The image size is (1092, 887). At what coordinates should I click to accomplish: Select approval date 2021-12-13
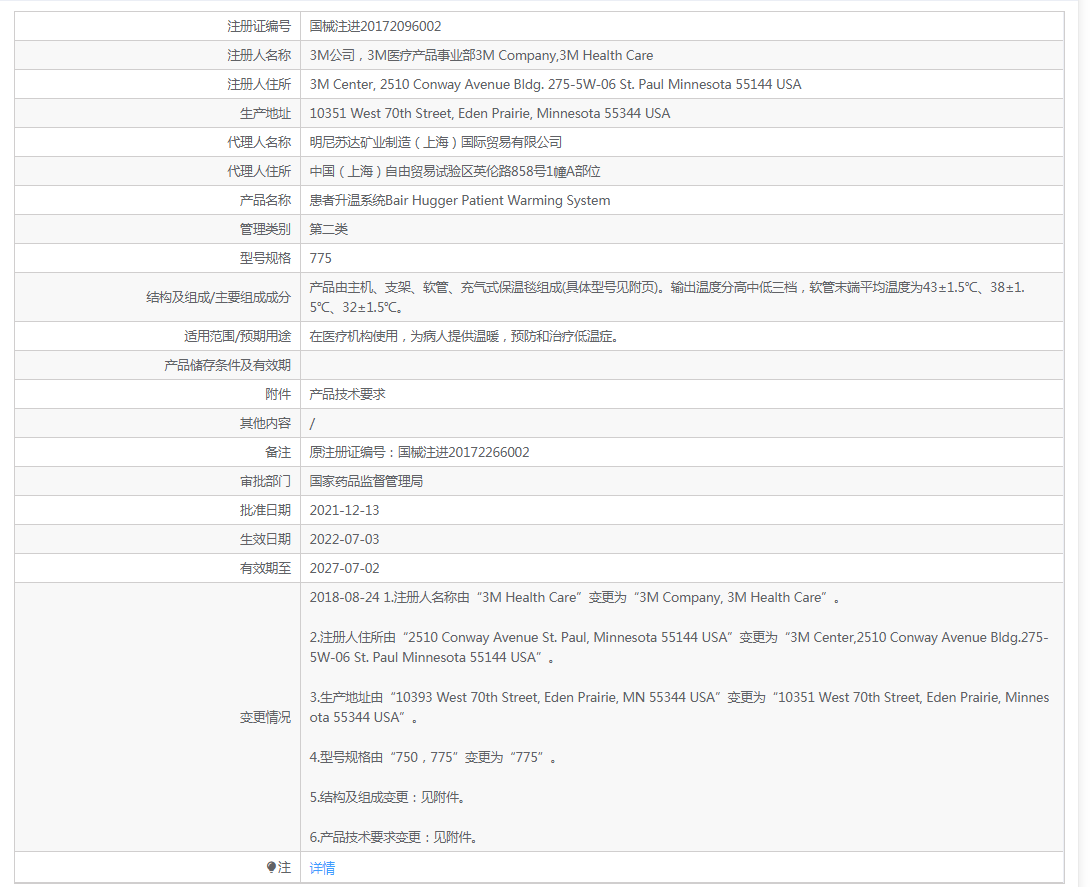pyautogui.click(x=344, y=510)
